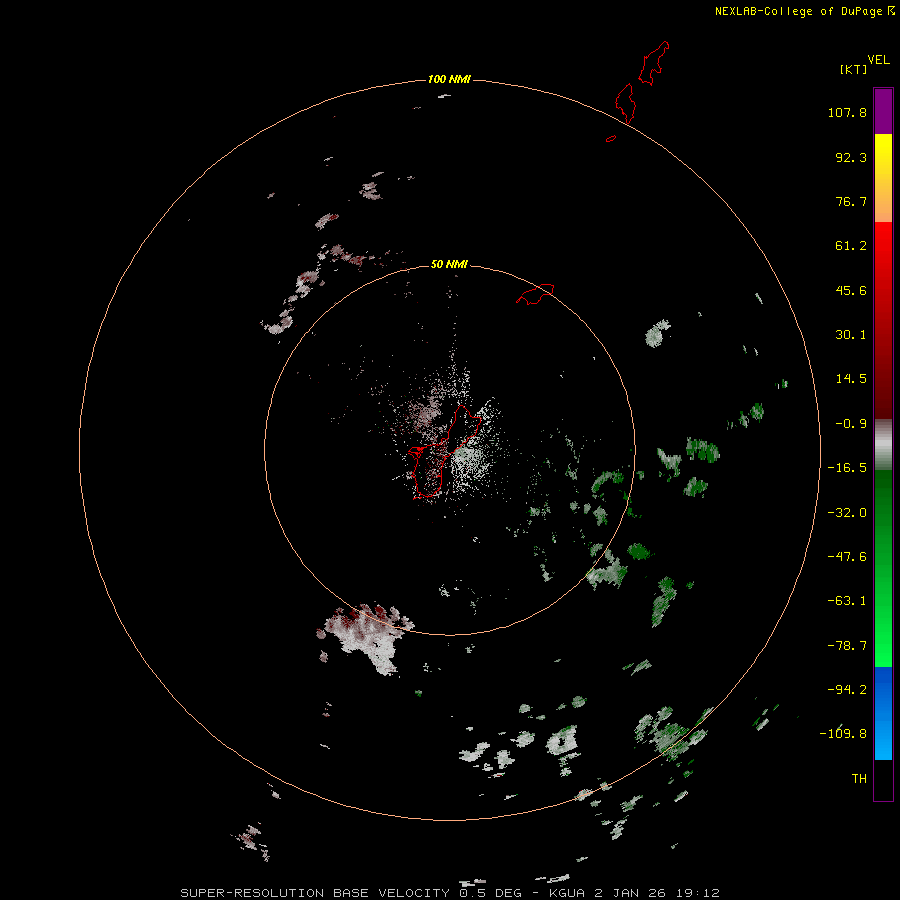The width and height of the screenshot is (900, 900).
Task: Click the KGUA station identifier in caption
Action: point(568,893)
